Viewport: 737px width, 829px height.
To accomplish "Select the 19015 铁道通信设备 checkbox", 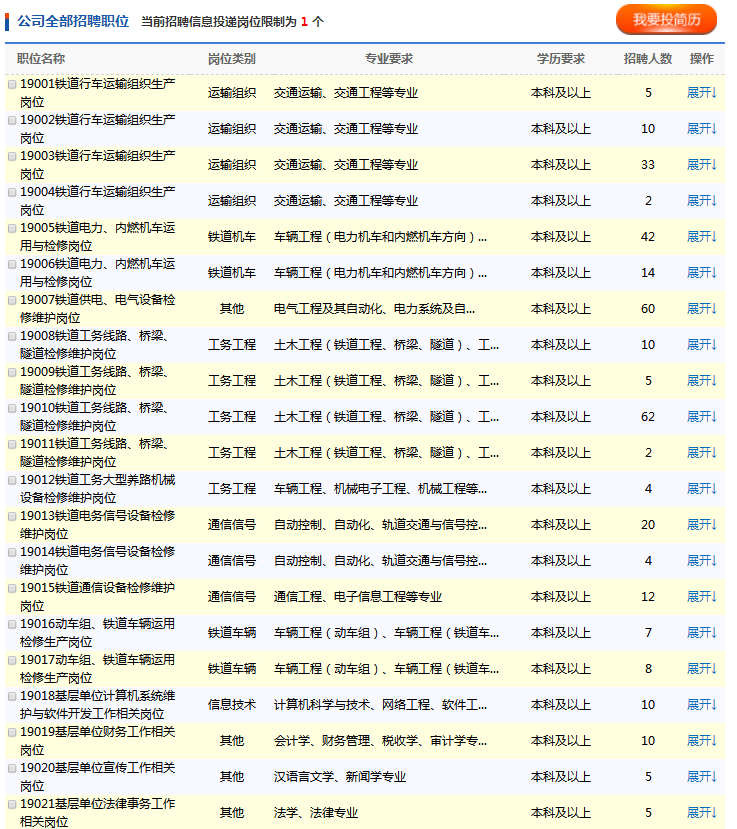I will pyautogui.click(x=12, y=589).
